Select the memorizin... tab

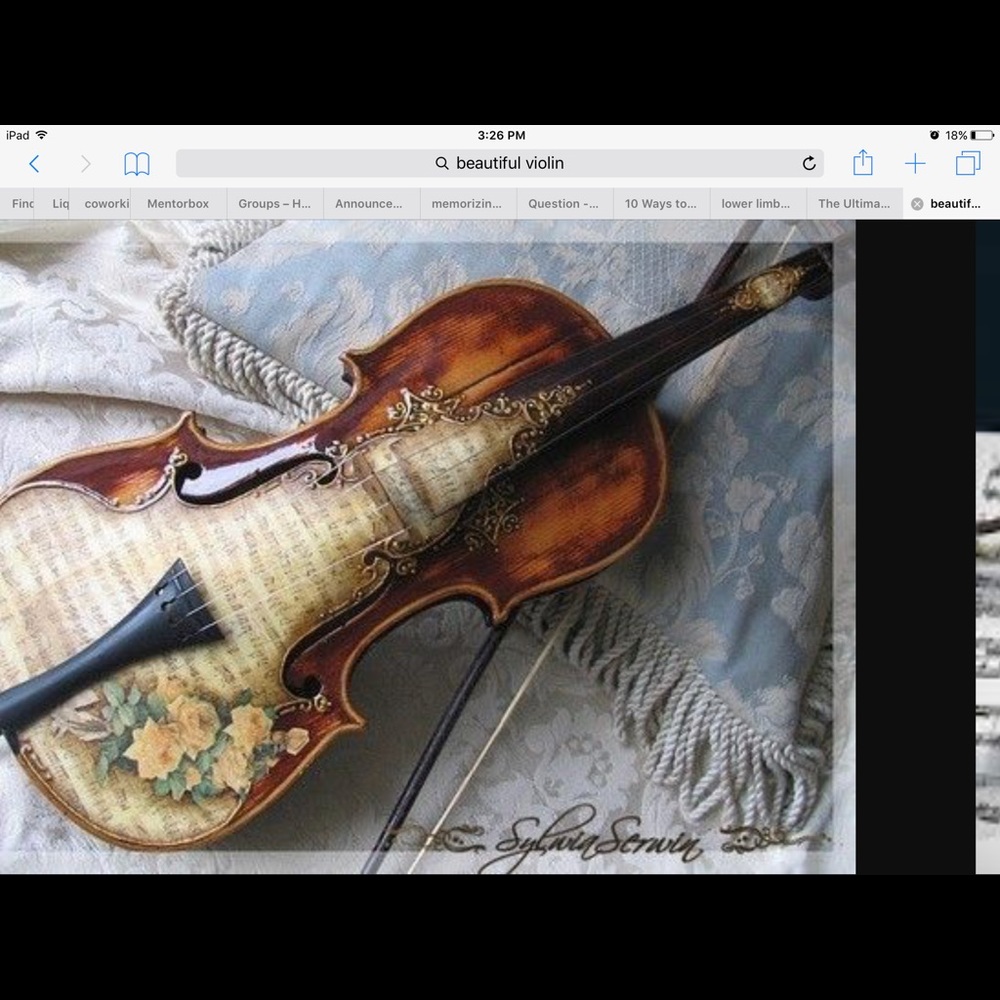(466, 204)
